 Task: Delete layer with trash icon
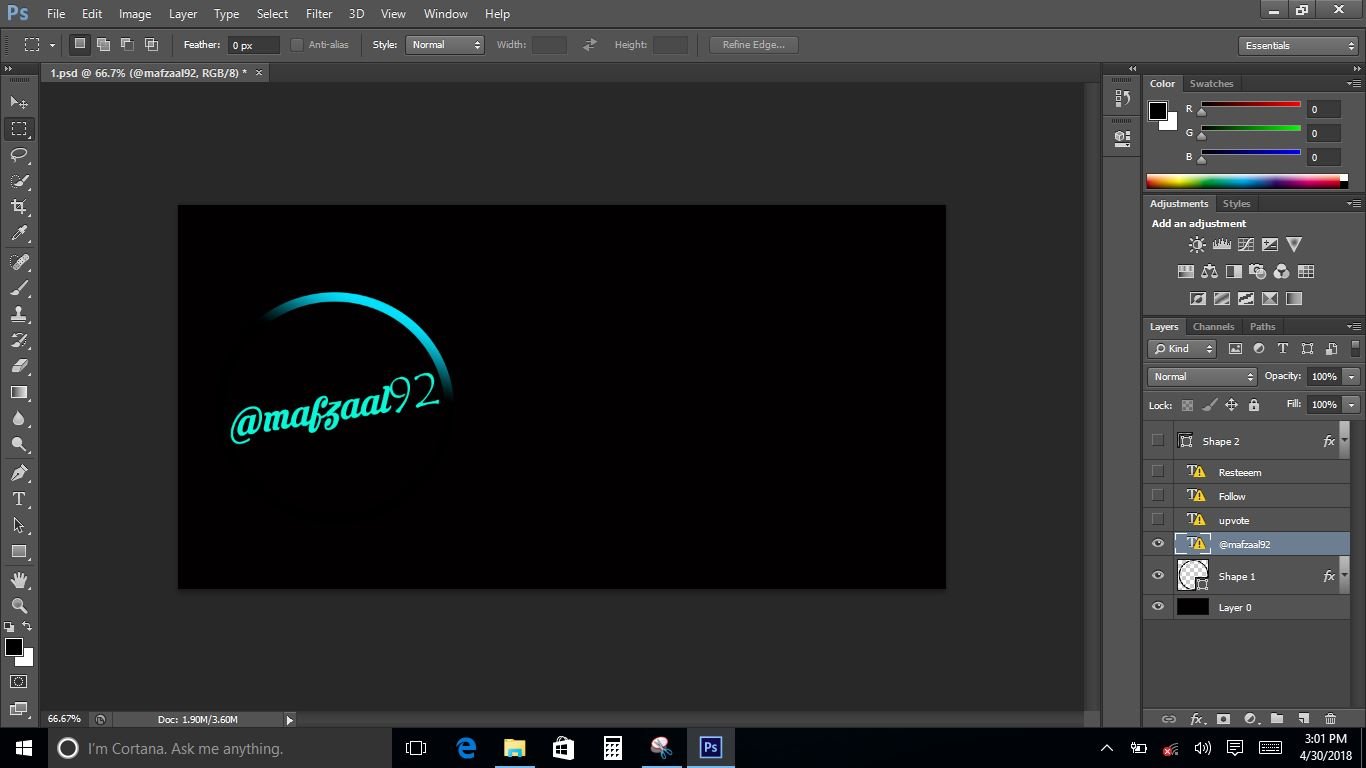pos(1330,719)
